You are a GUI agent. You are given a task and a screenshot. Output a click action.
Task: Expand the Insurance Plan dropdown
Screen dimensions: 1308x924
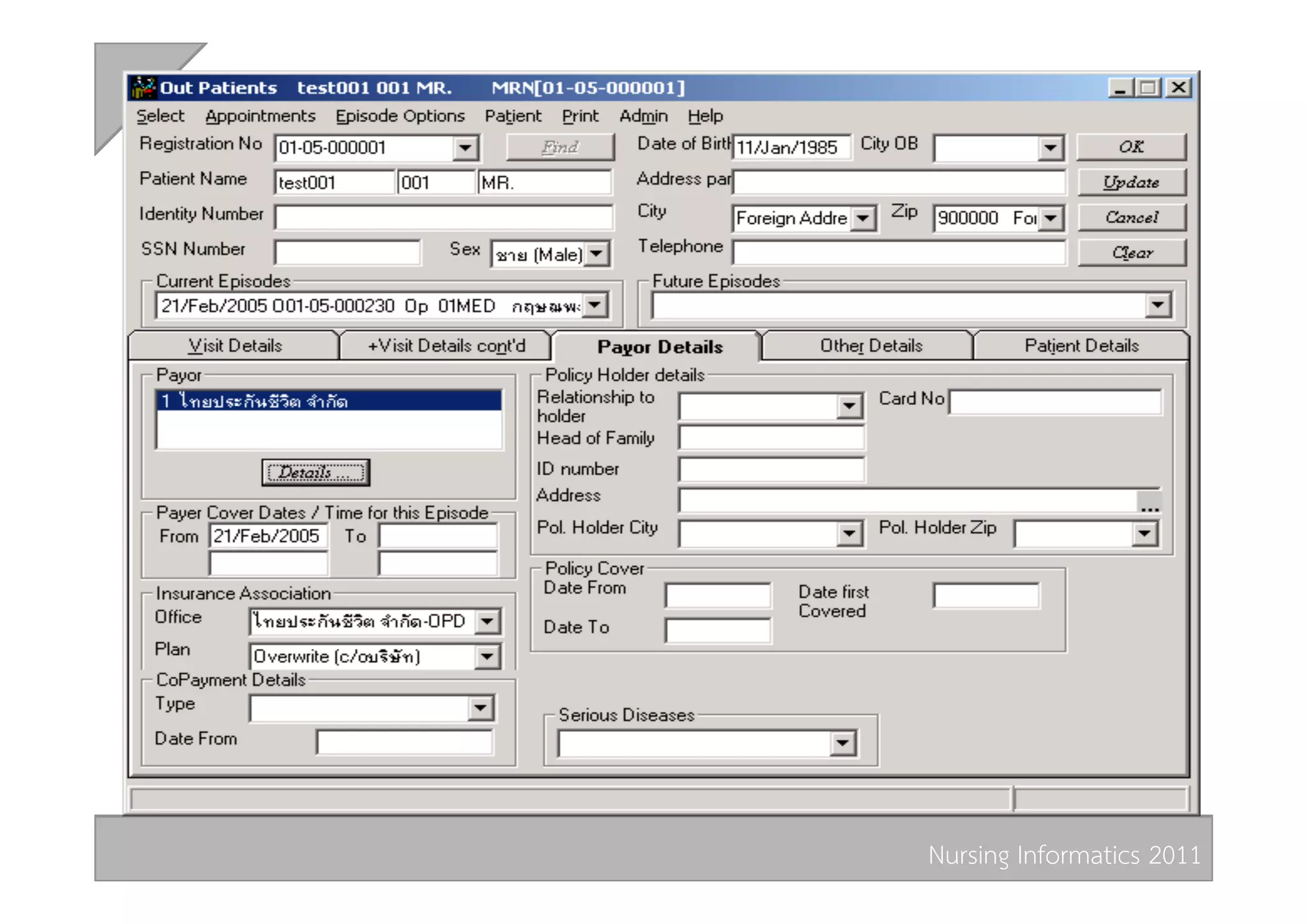click(487, 656)
